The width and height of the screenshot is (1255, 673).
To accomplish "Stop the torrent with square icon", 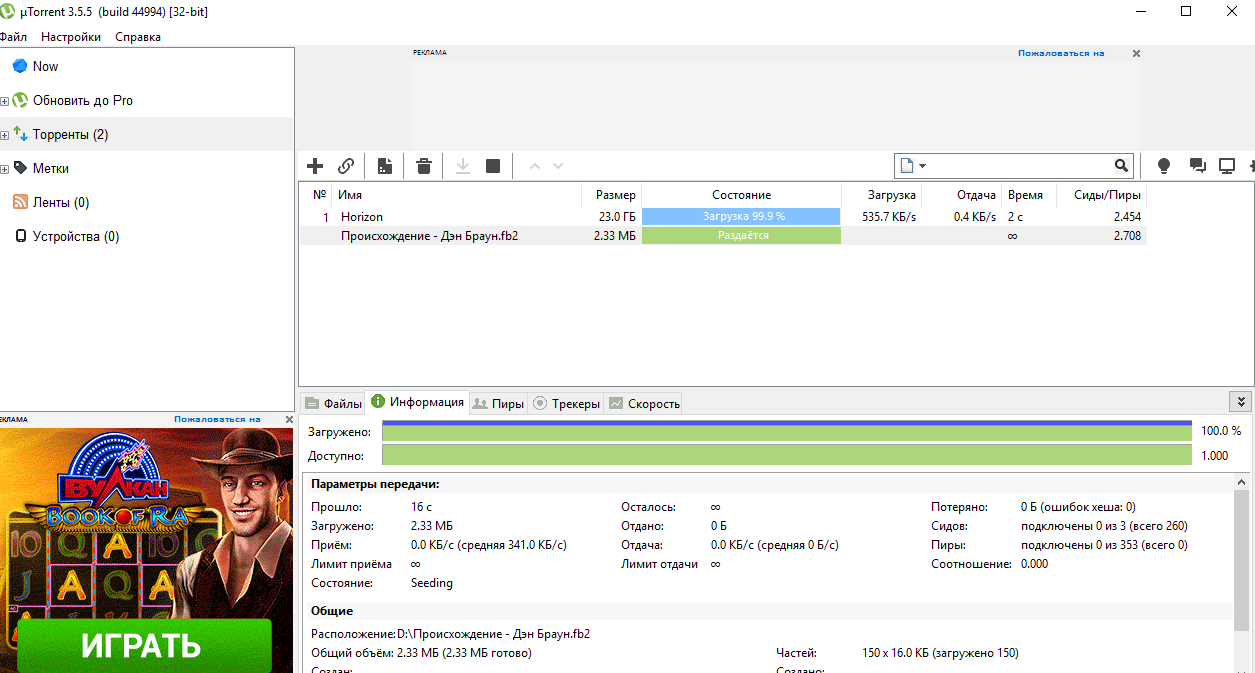I will coord(493,166).
